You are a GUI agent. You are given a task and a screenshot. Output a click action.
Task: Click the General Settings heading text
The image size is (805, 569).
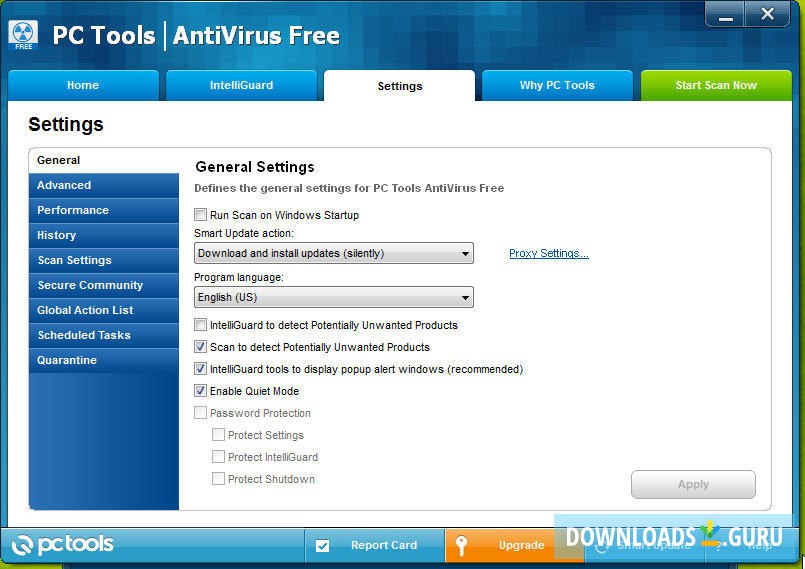coord(255,167)
